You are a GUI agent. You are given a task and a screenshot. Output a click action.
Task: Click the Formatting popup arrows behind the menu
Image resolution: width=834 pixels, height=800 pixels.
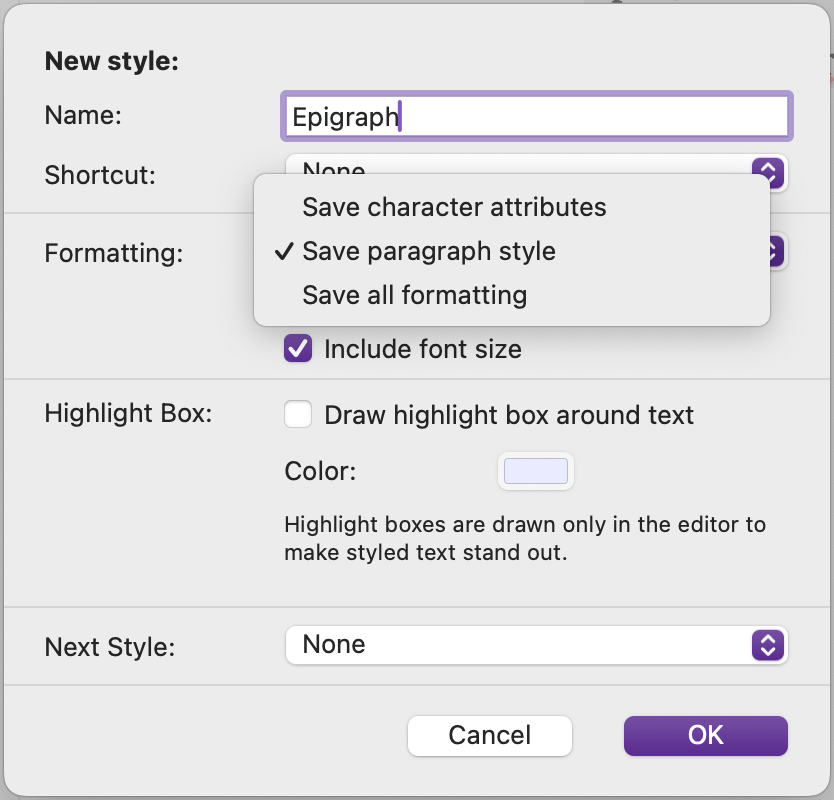coord(776,251)
